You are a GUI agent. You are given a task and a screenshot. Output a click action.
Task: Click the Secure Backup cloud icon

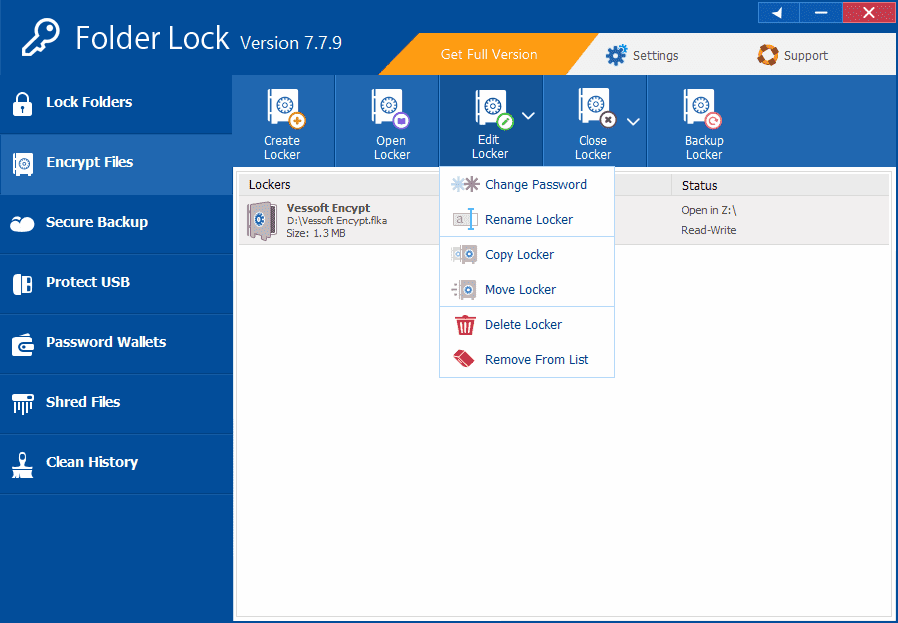tap(22, 223)
